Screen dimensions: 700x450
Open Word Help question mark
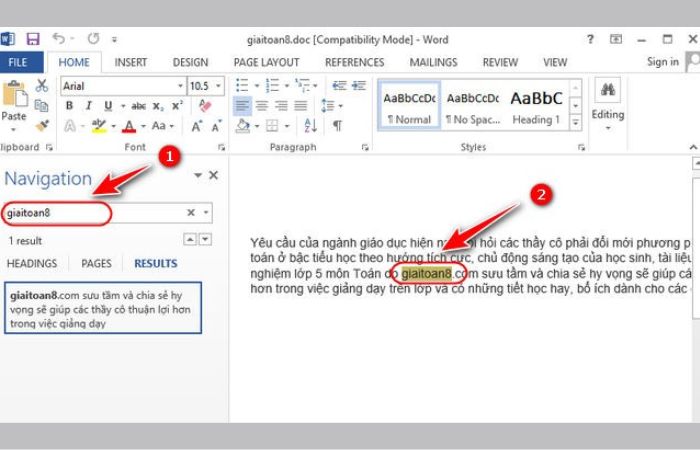point(590,39)
